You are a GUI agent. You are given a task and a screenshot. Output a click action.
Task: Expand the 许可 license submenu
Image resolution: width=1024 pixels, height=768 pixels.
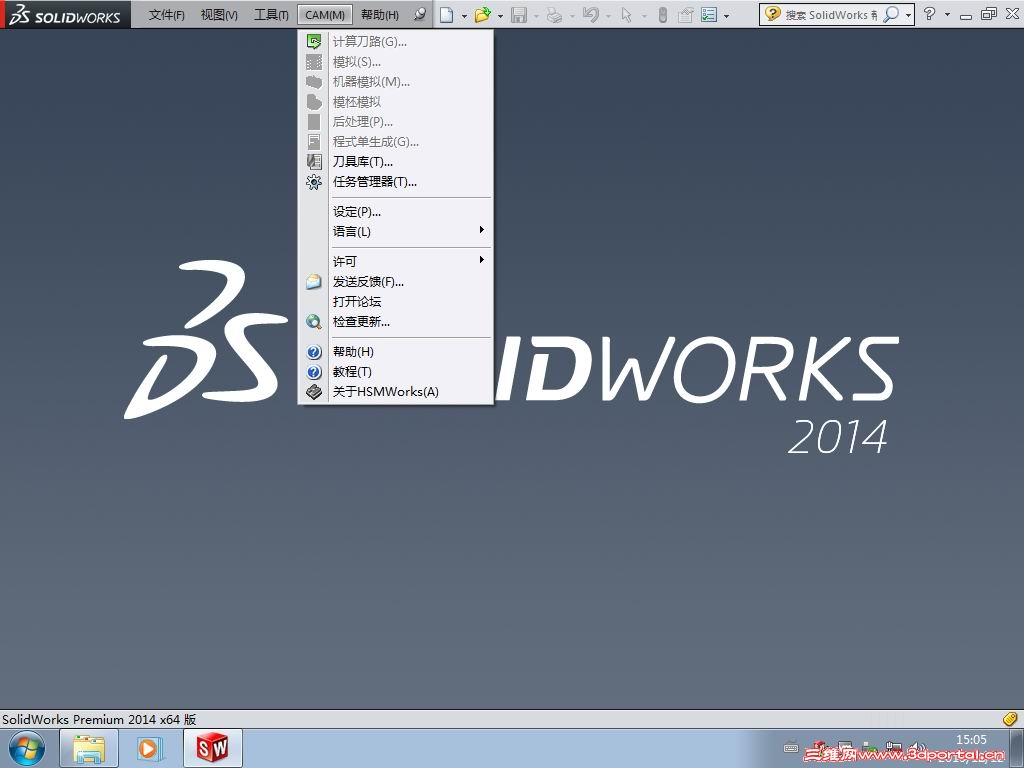pos(481,260)
